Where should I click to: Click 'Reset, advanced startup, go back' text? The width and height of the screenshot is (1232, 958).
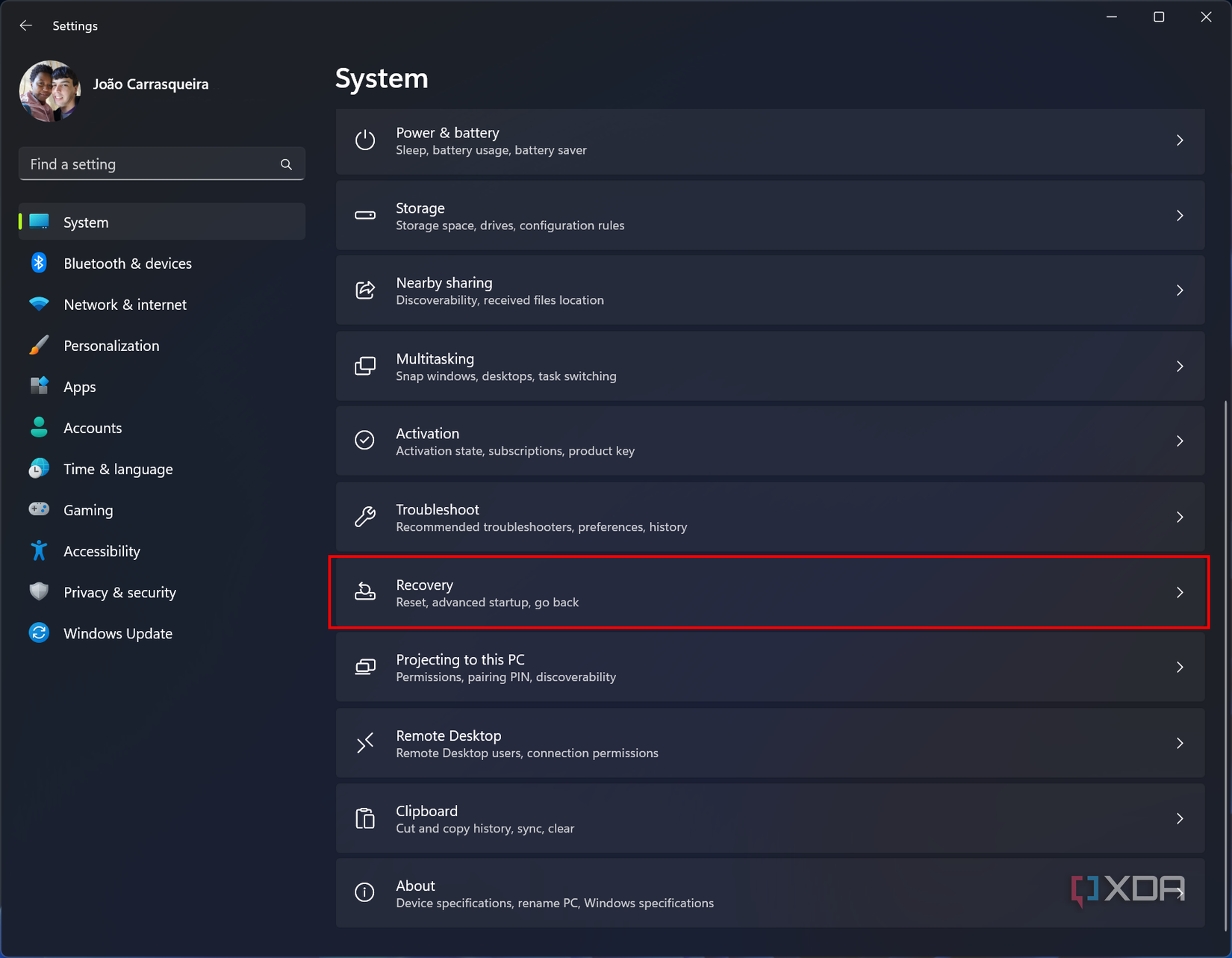(487, 602)
